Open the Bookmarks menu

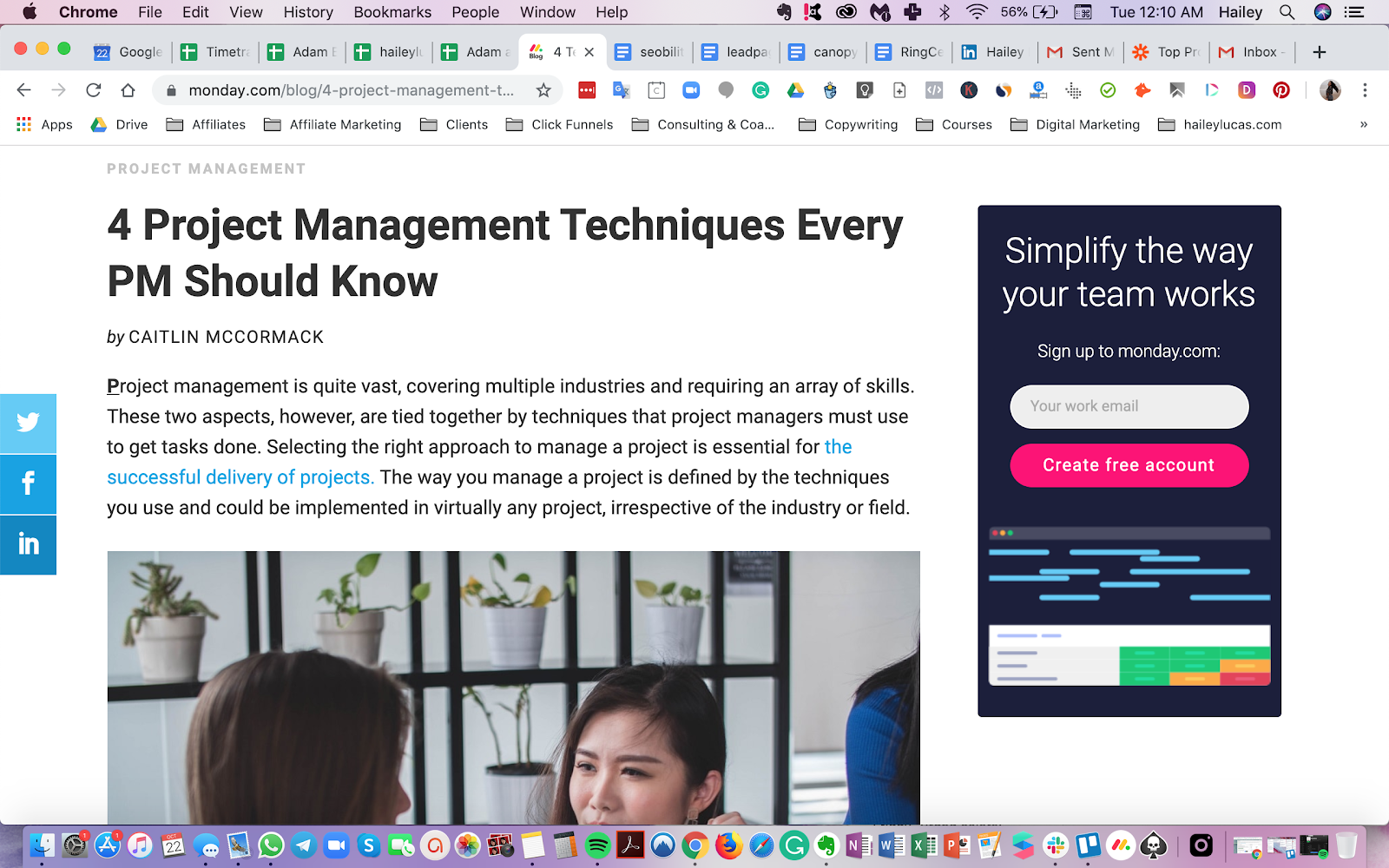[392, 12]
